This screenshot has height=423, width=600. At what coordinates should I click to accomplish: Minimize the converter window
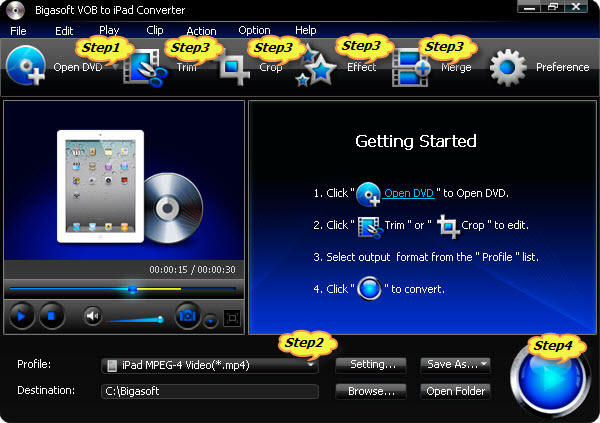(529, 7)
